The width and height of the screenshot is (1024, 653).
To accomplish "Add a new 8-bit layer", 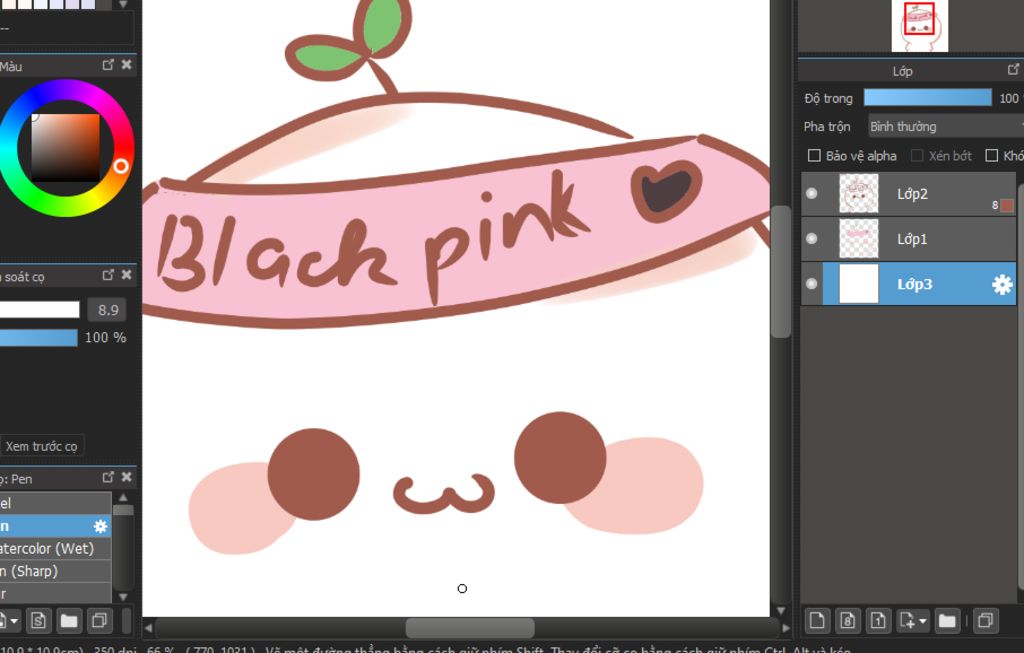I will coord(847,620).
